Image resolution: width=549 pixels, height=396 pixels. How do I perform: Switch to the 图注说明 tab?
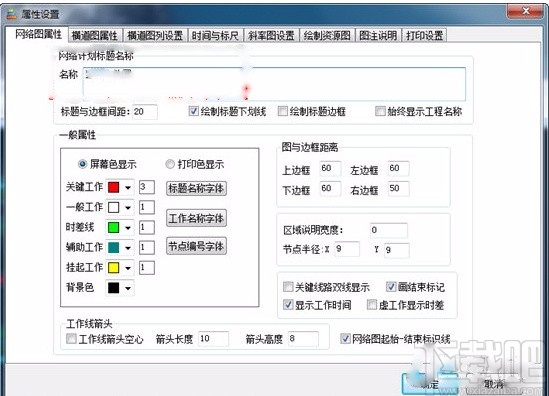coord(378,35)
